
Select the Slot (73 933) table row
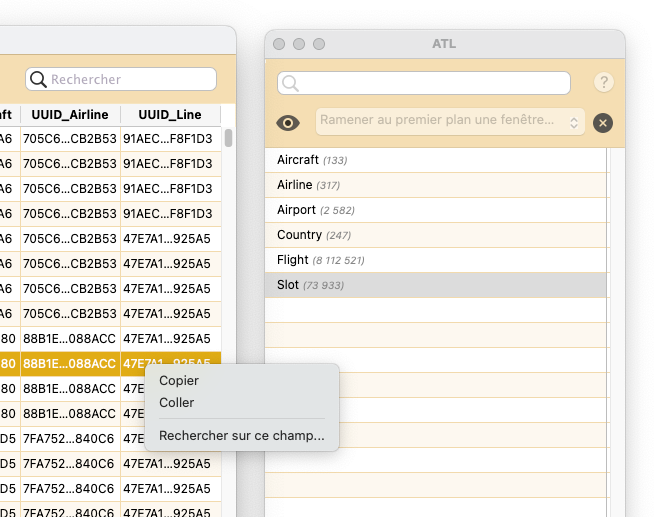point(437,285)
